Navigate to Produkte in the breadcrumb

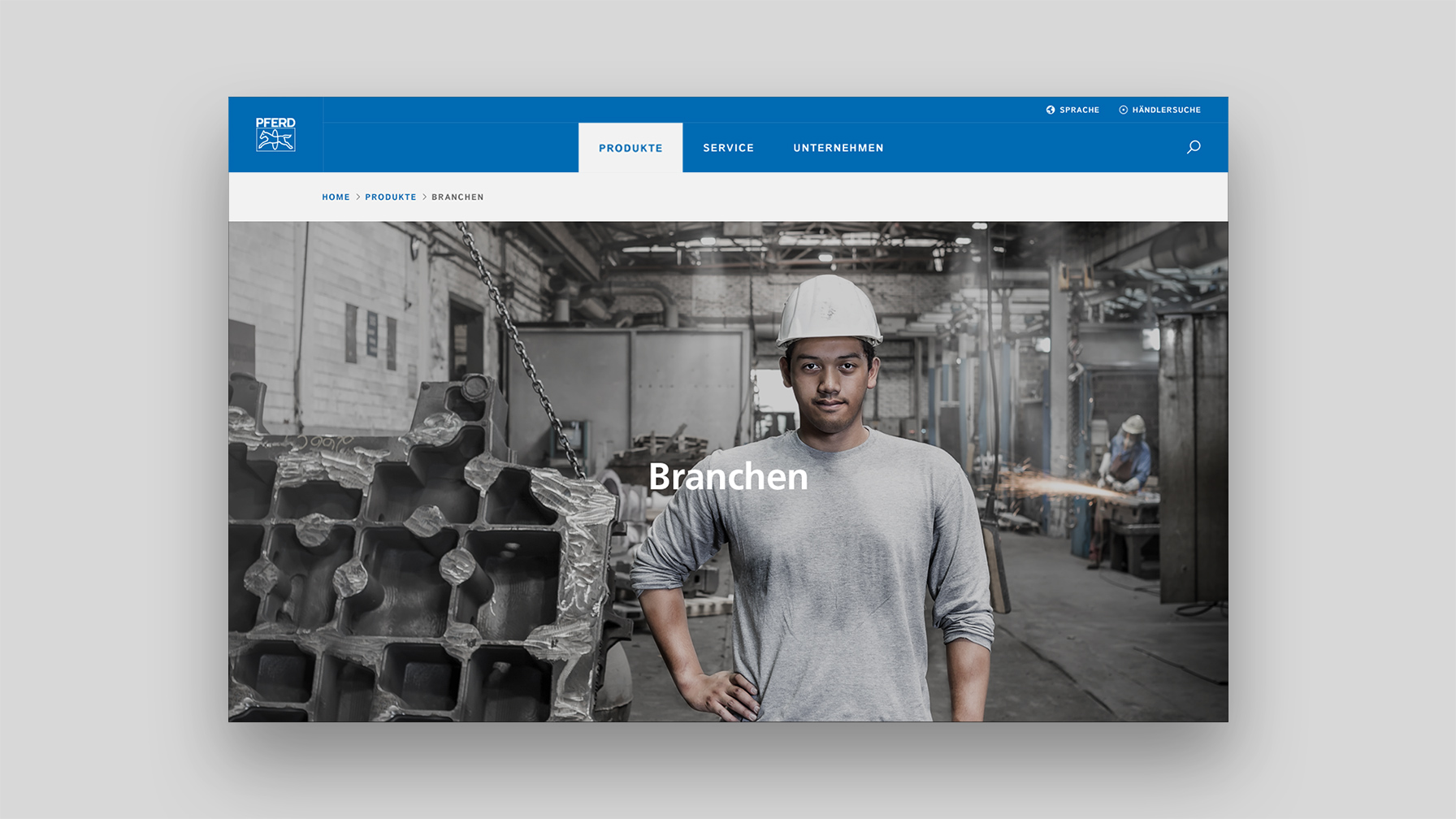(391, 197)
